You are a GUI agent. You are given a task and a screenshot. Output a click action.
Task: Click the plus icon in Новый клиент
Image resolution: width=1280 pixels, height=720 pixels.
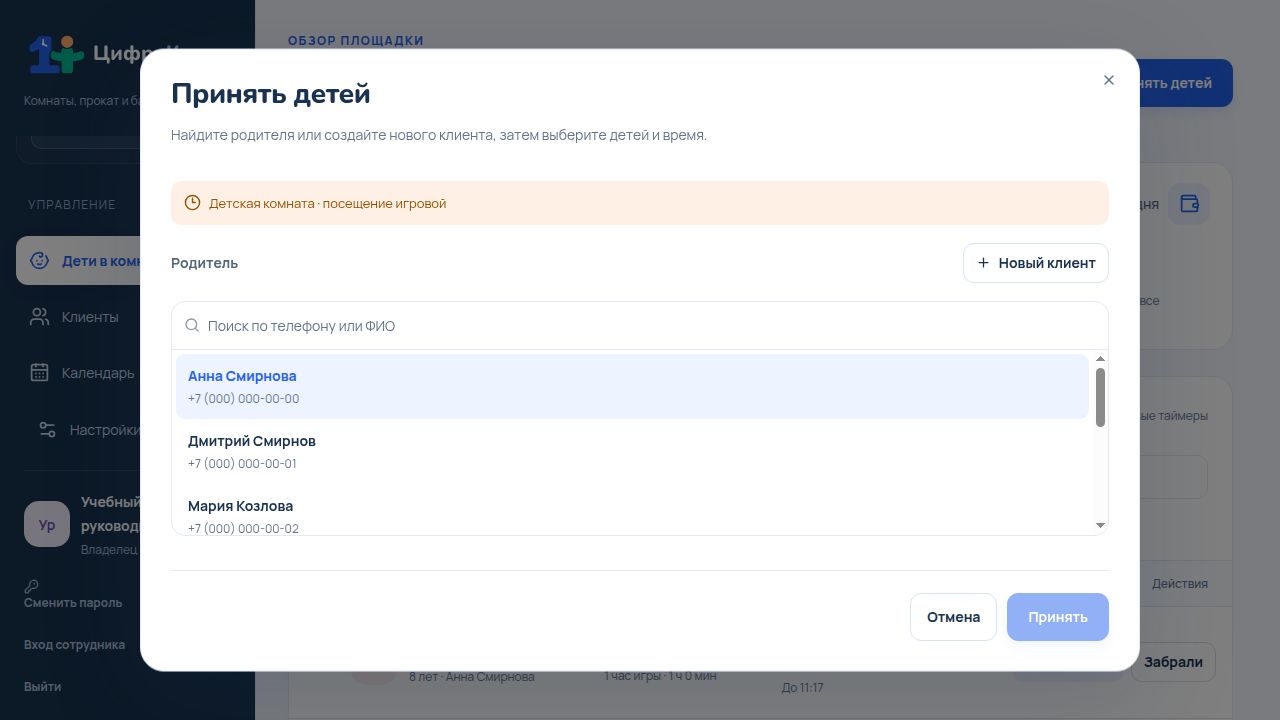(983, 263)
